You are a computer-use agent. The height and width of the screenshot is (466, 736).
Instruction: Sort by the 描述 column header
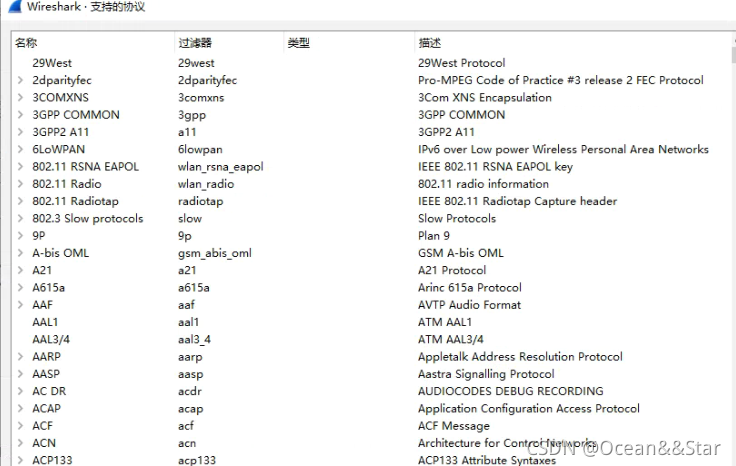(429, 43)
